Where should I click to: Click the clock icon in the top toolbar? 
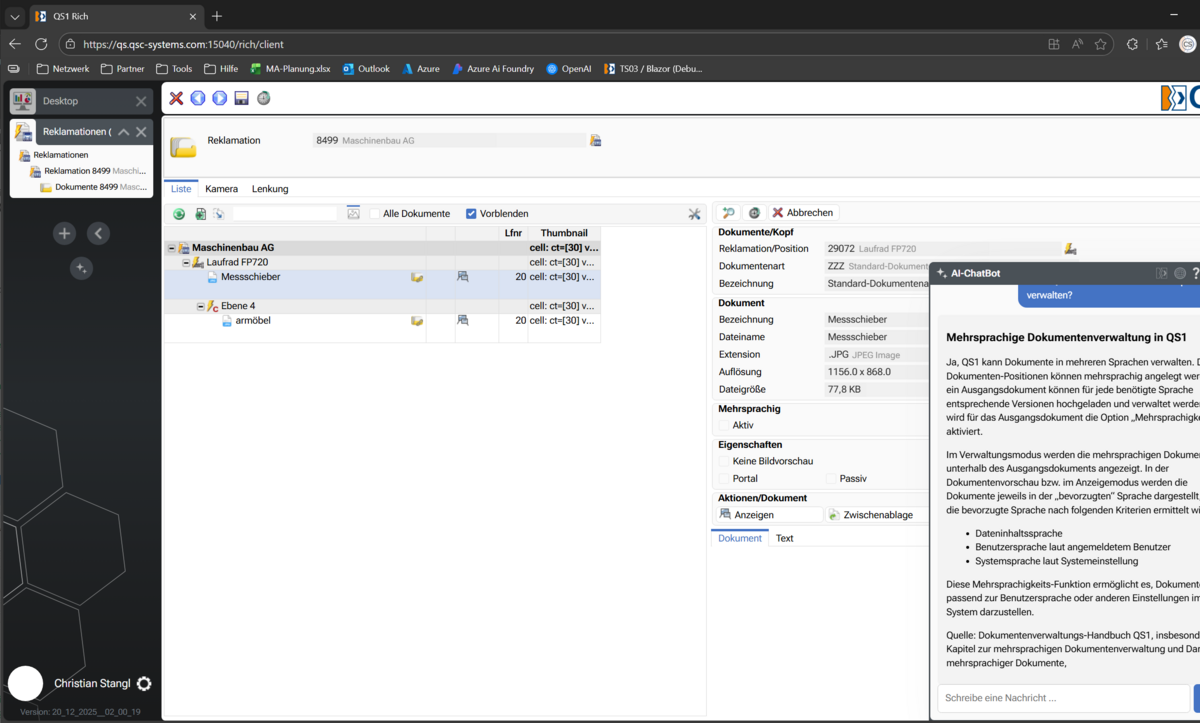coord(264,98)
